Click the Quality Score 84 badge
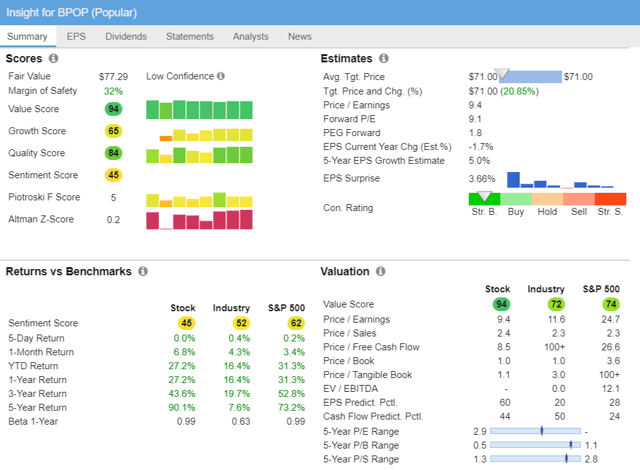This screenshot has width=640, height=470. tap(113, 153)
